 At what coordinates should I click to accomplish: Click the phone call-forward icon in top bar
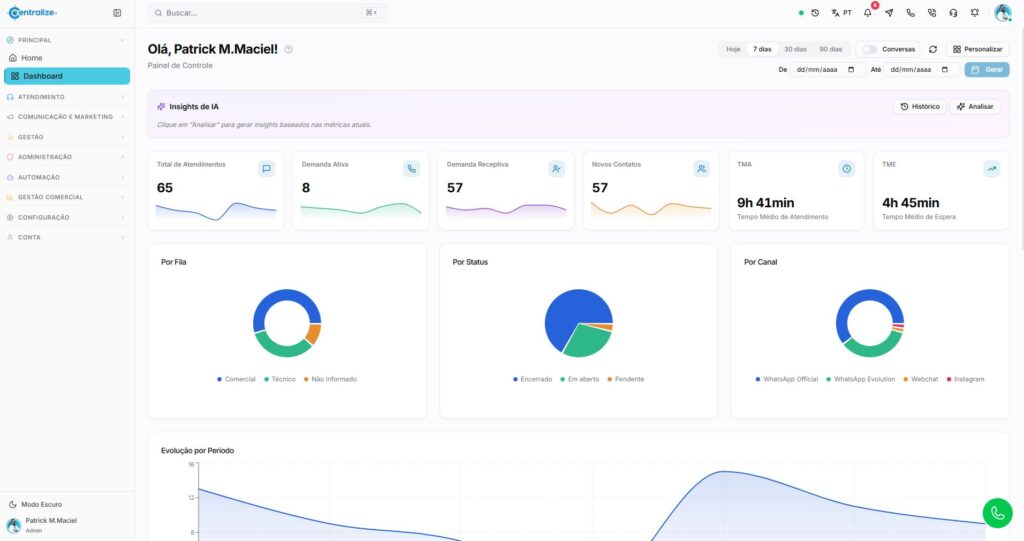[932, 12]
